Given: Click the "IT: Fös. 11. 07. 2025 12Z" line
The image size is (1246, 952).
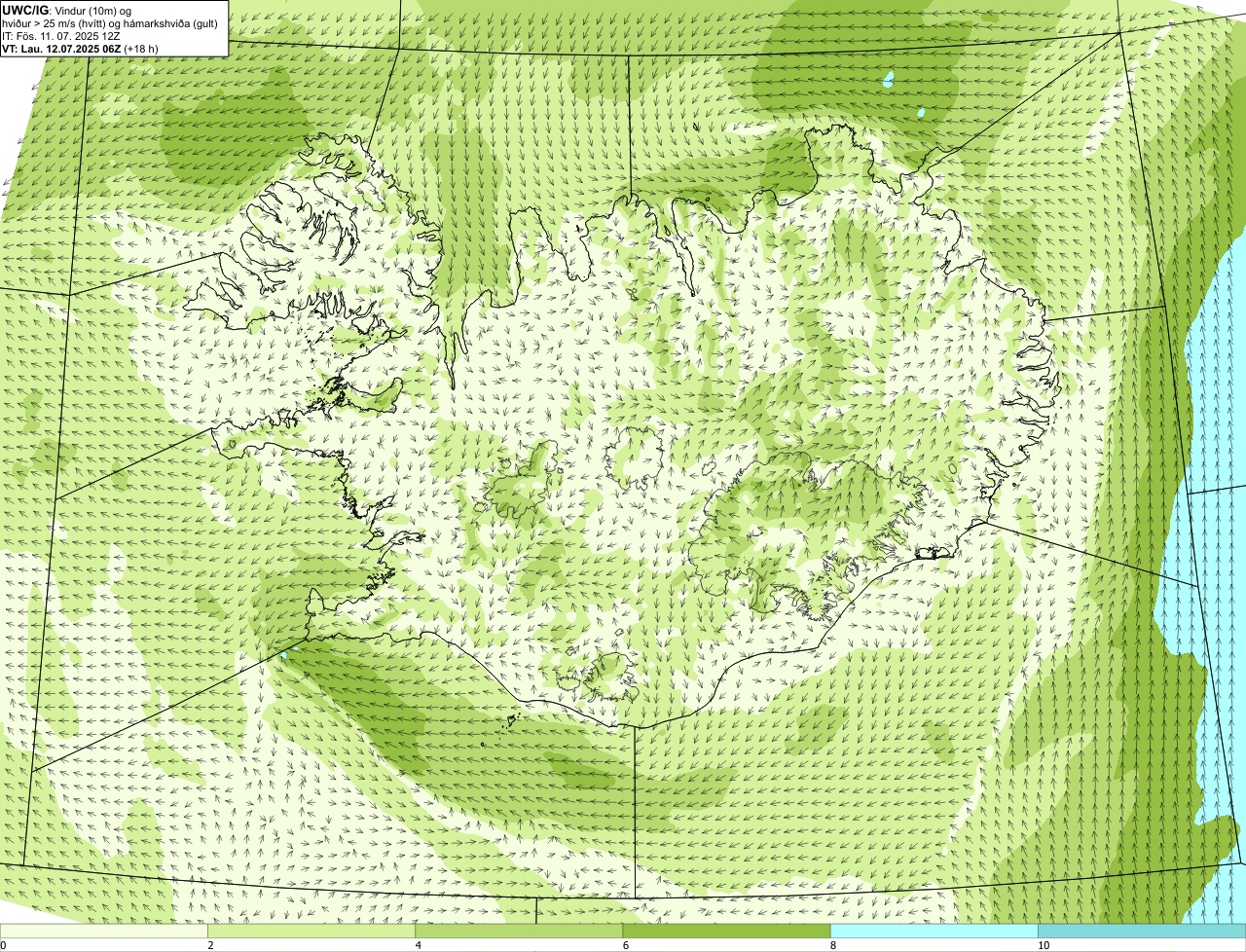Looking at the screenshot, I should click(x=60, y=36).
